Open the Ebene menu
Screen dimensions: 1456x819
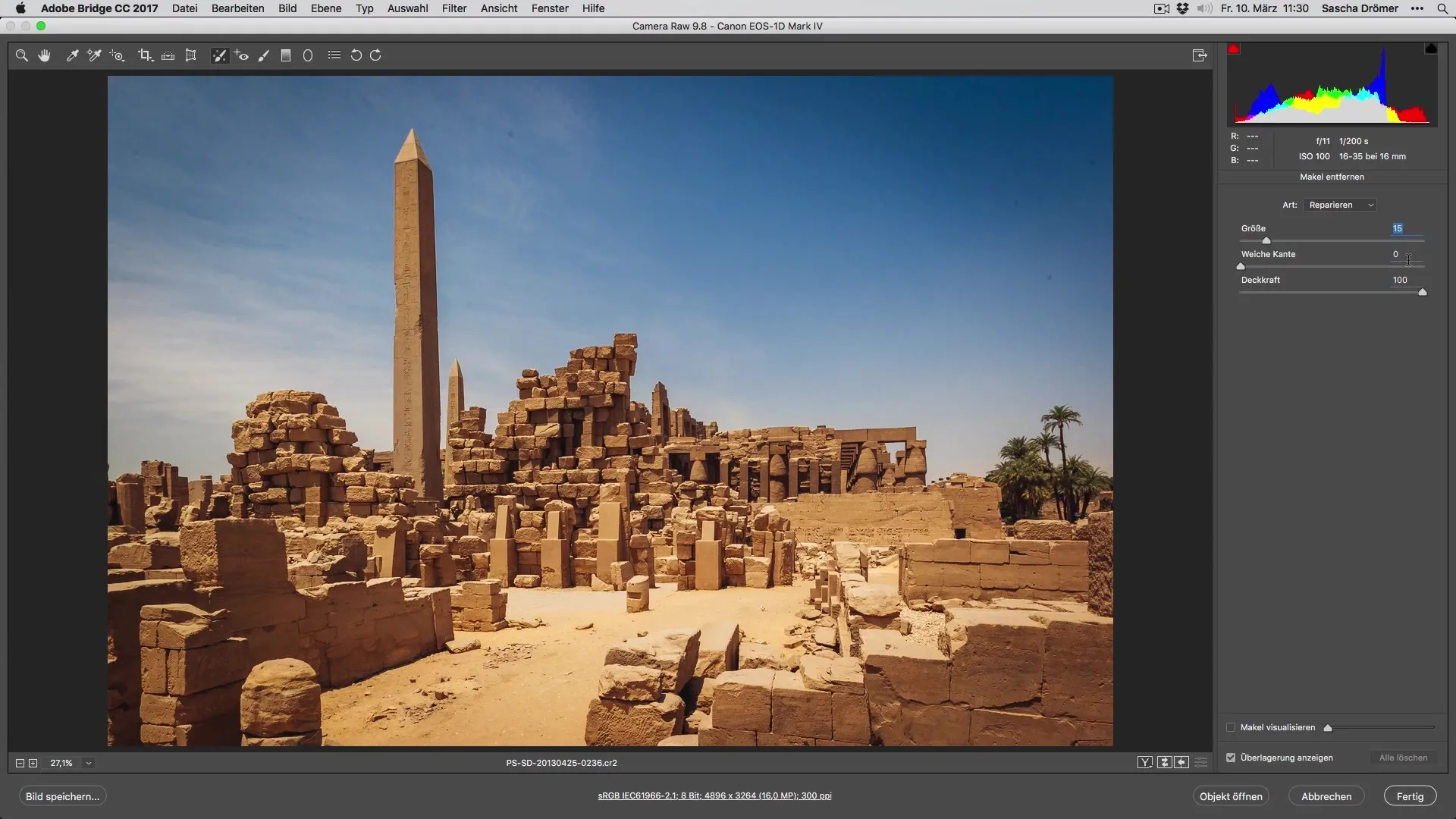326,8
